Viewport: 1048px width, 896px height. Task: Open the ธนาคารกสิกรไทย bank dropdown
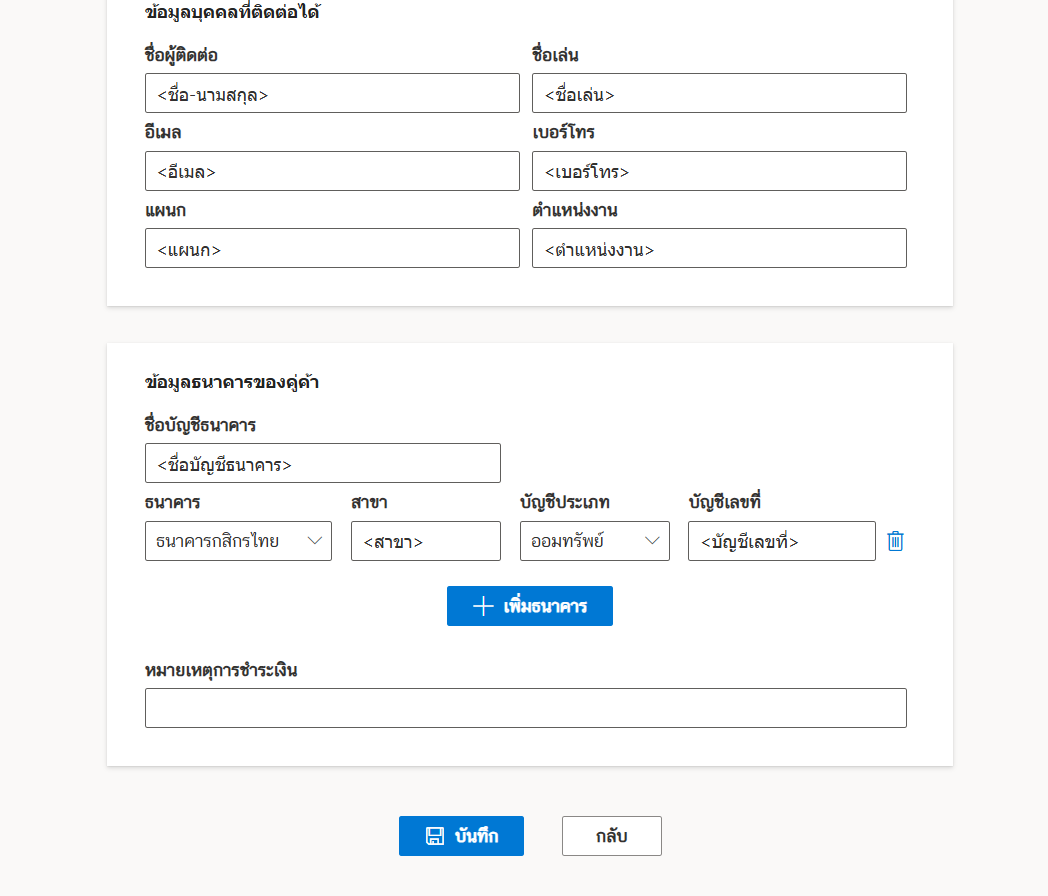coord(238,541)
